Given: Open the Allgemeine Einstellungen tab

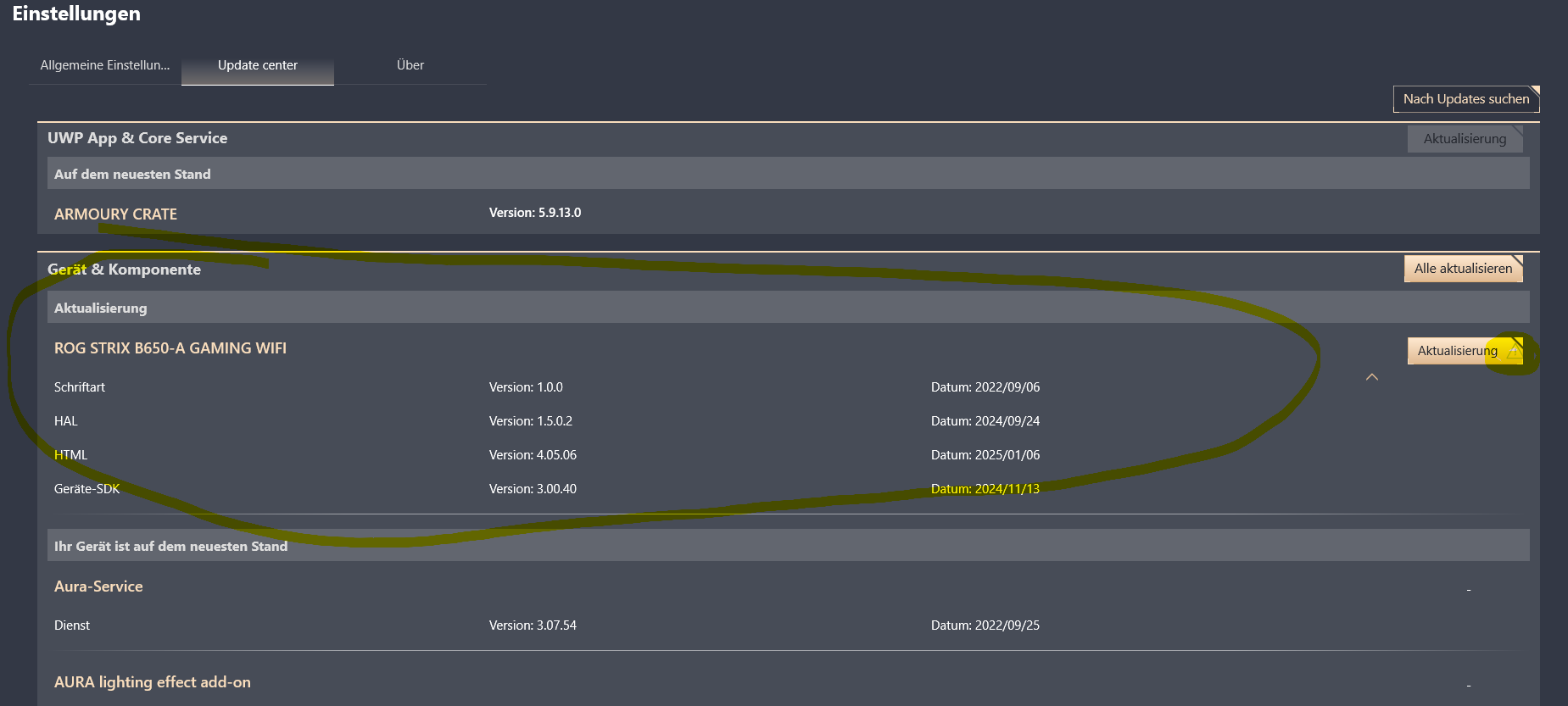Looking at the screenshot, I should pos(105,65).
